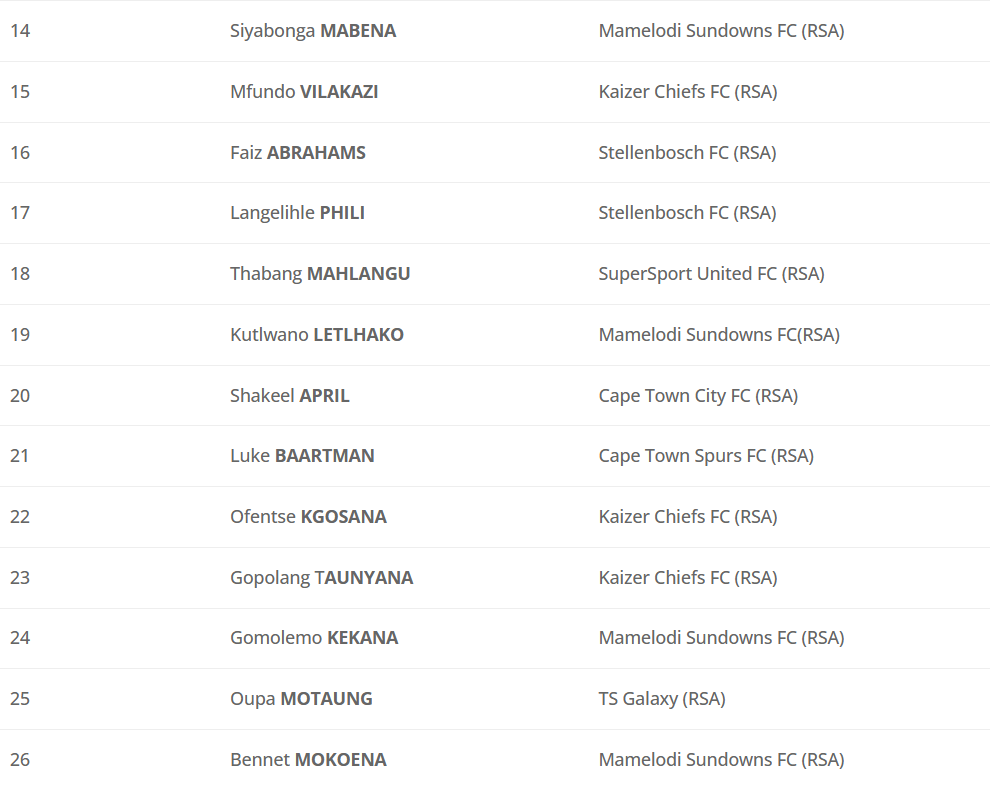Click the SuperSport United FC (RSA) club cell
Viewport: 990px width, 787px height.
tap(711, 274)
